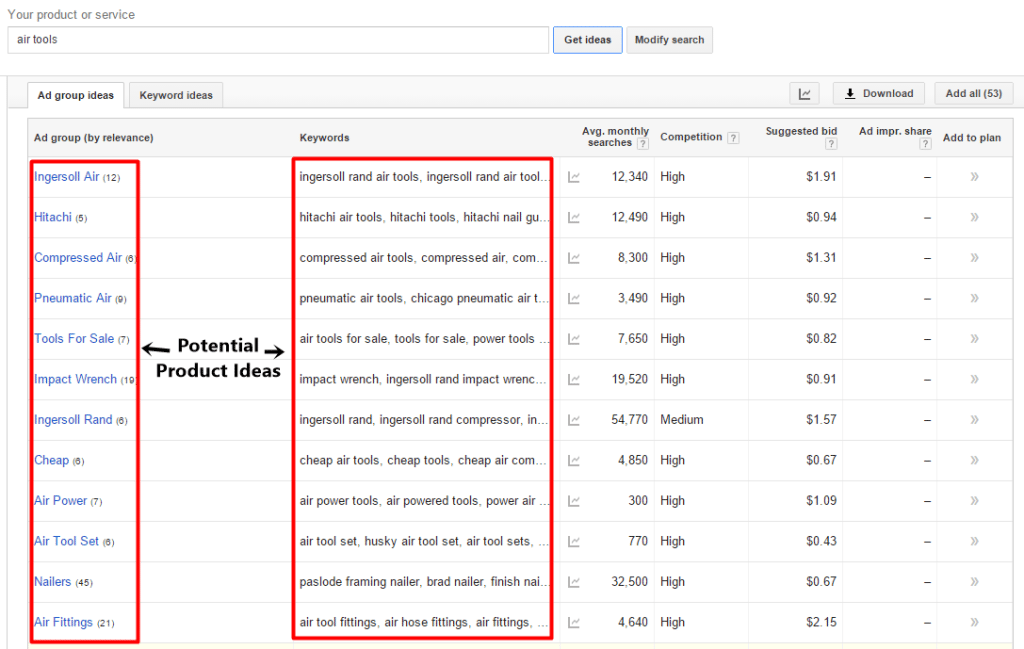Add Hitachi ad group to plan

click(x=974, y=217)
